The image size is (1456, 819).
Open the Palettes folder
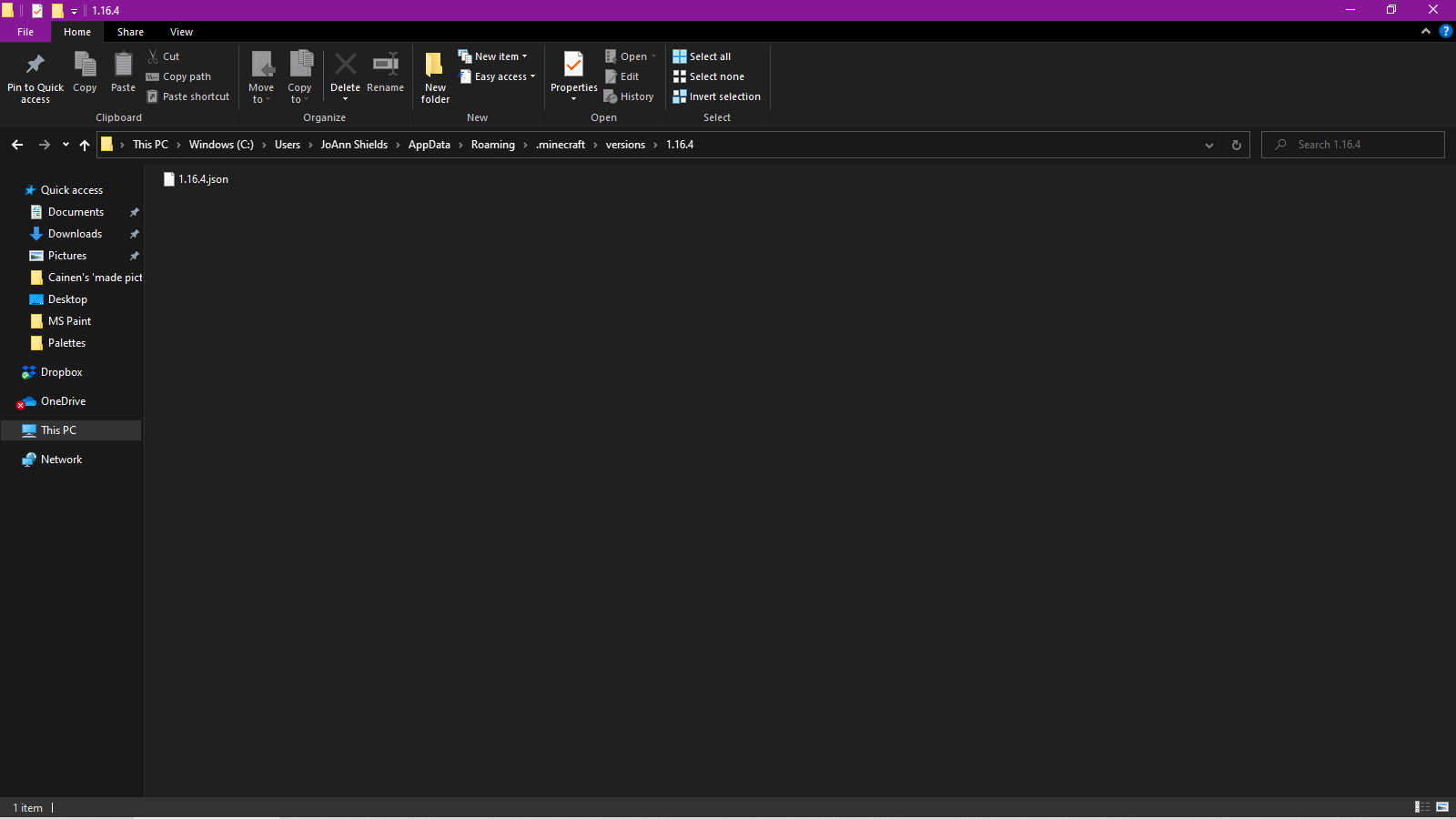[66, 343]
